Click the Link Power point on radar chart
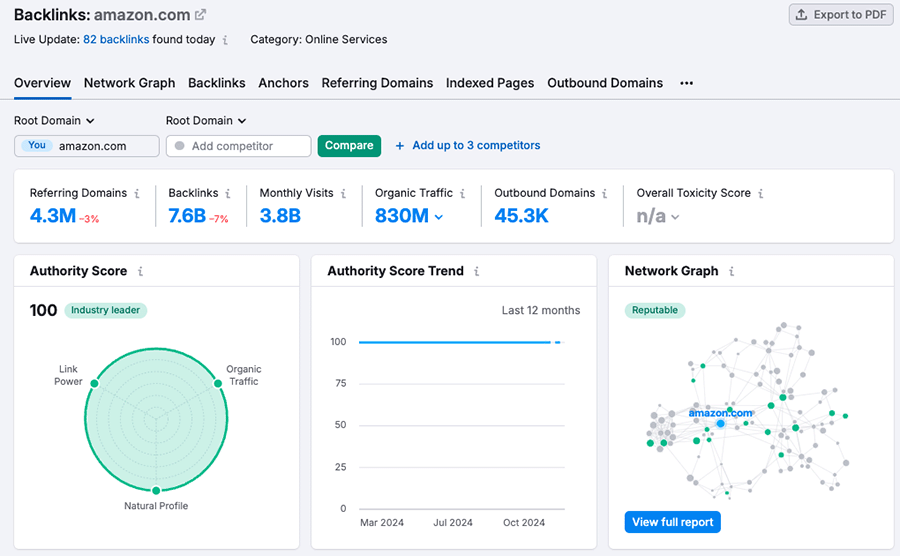The image size is (900, 556). tap(94, 383)
